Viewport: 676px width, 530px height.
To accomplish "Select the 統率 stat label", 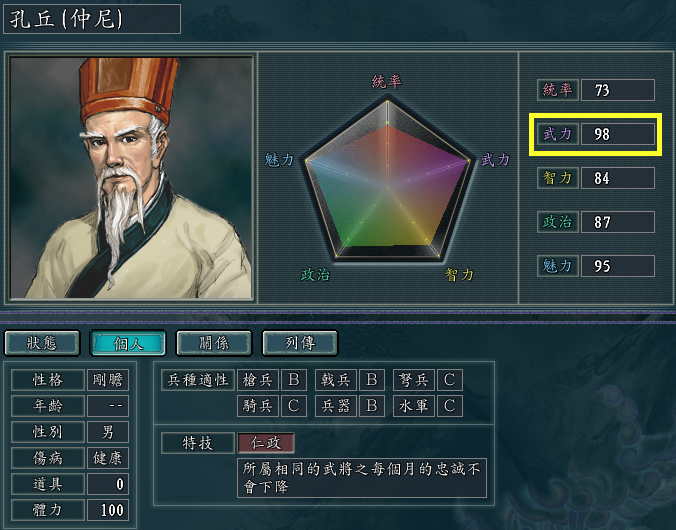I will 557,90.
